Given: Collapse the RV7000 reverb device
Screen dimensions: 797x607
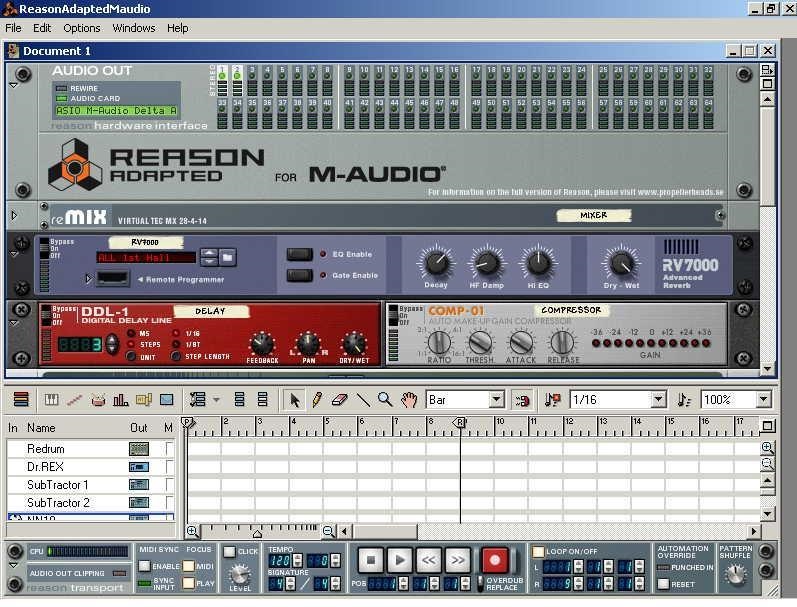Looking at the screenshot, I should coord(14,254).
